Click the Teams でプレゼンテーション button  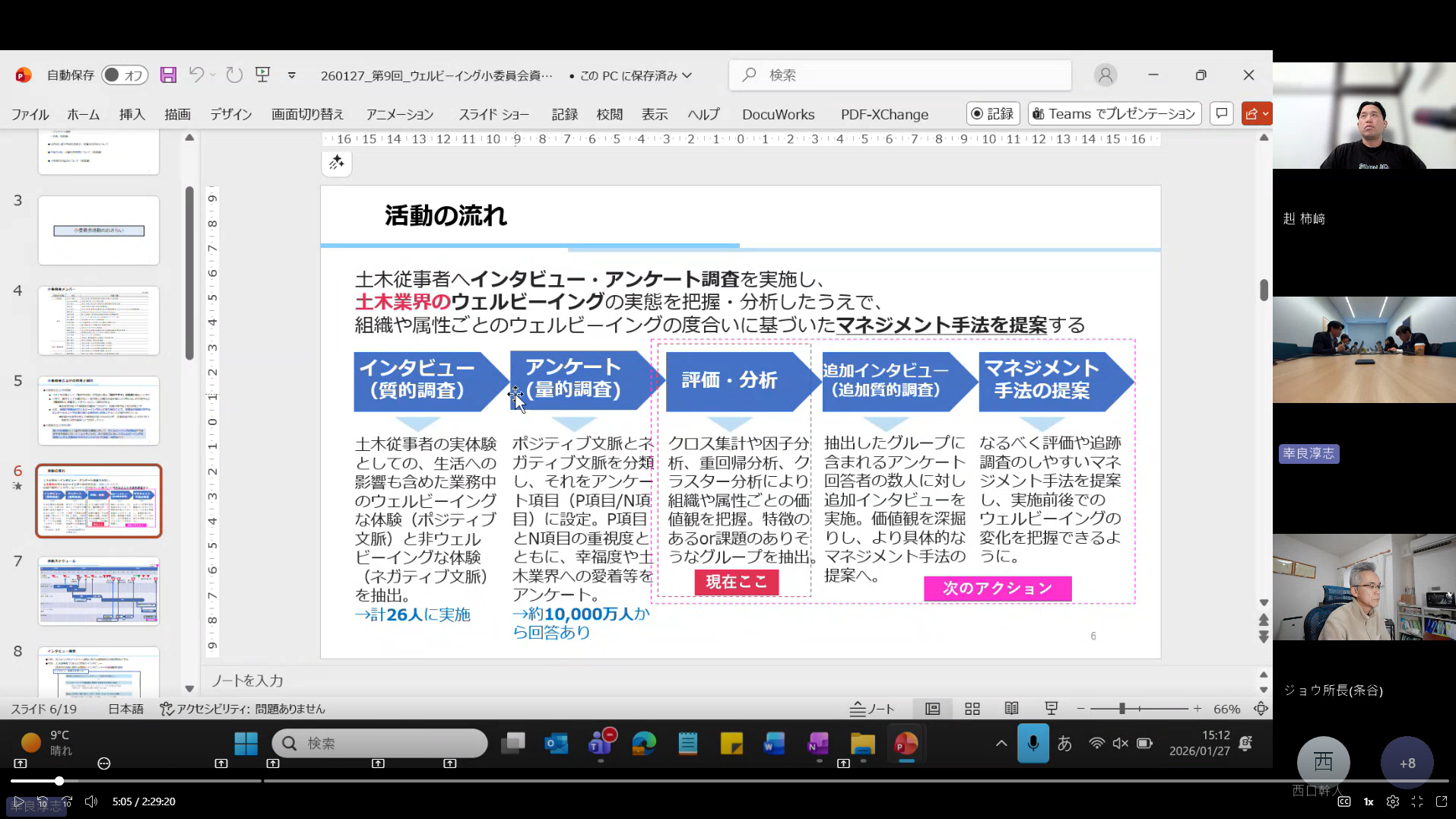(1114, 113)
